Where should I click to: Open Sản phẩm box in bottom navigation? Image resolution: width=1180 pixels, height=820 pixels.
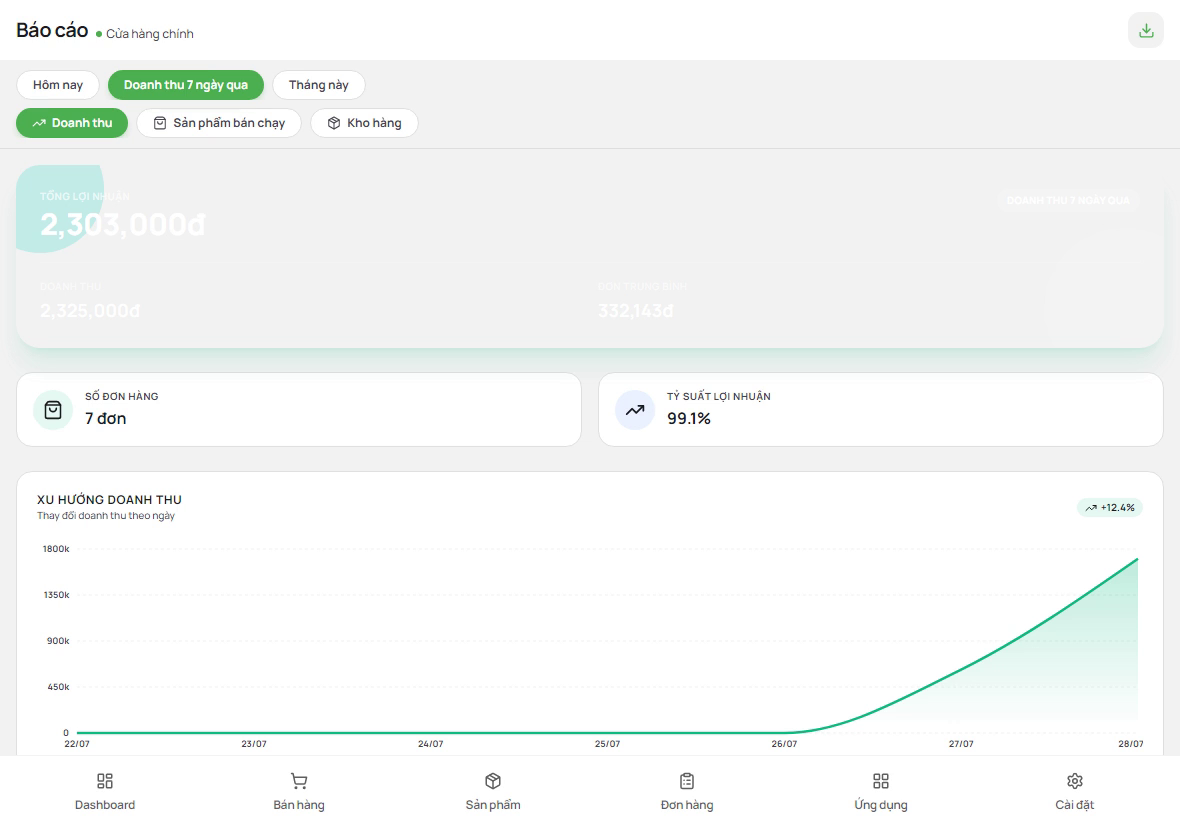(x=493, y=791)
